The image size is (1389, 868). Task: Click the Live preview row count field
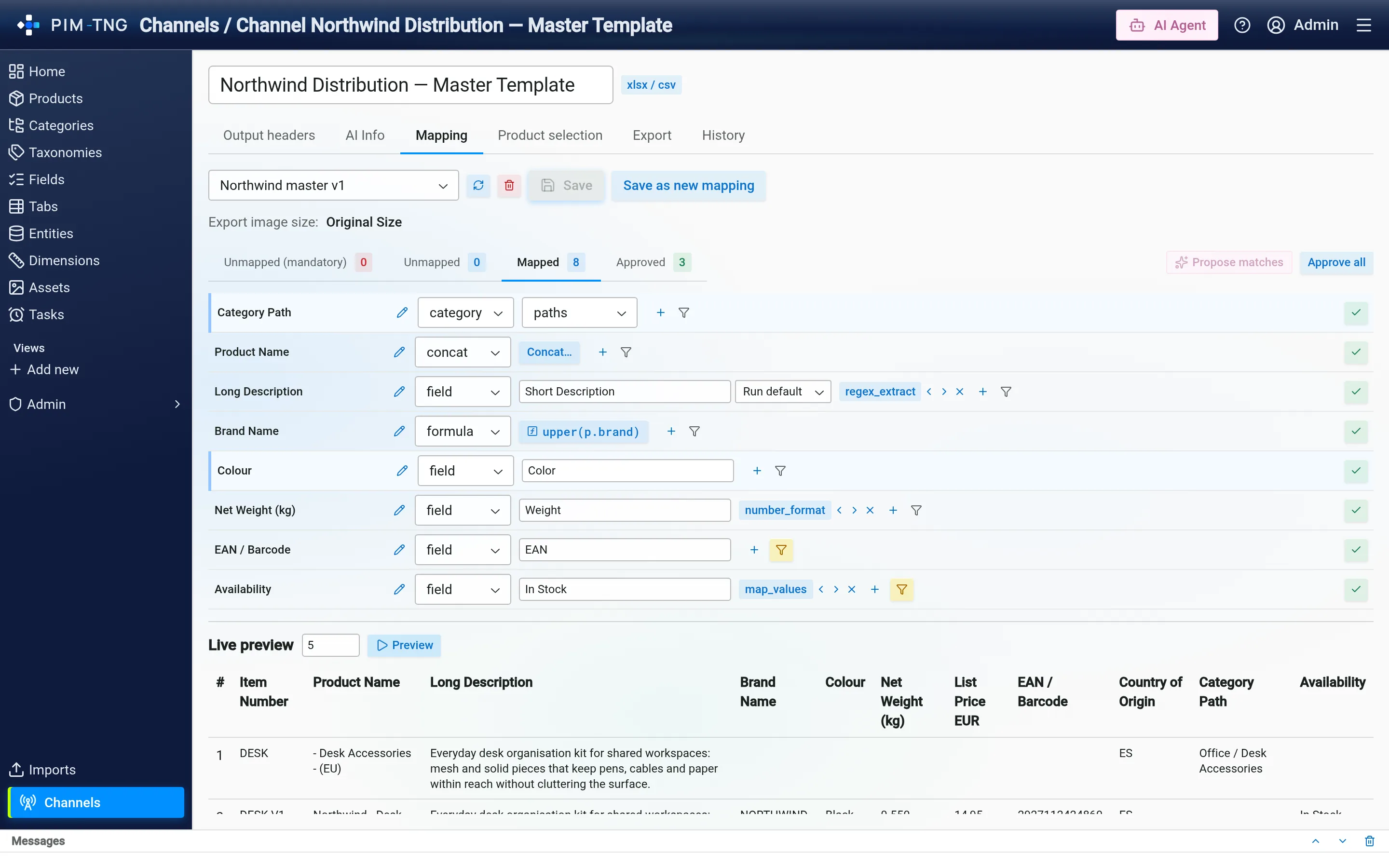tap(330, 645)
